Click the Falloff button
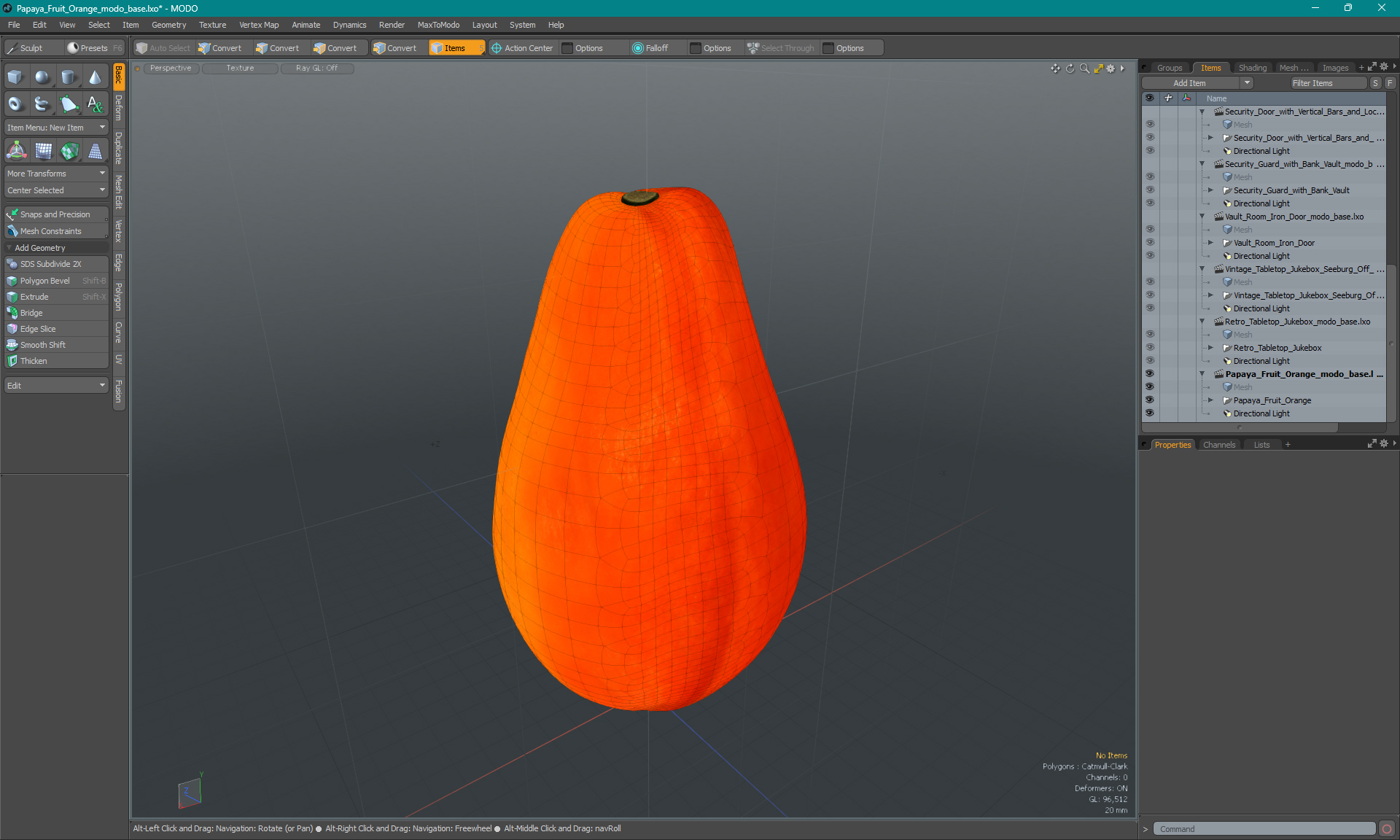1400x840 pixels. click(x=650, y=48)
